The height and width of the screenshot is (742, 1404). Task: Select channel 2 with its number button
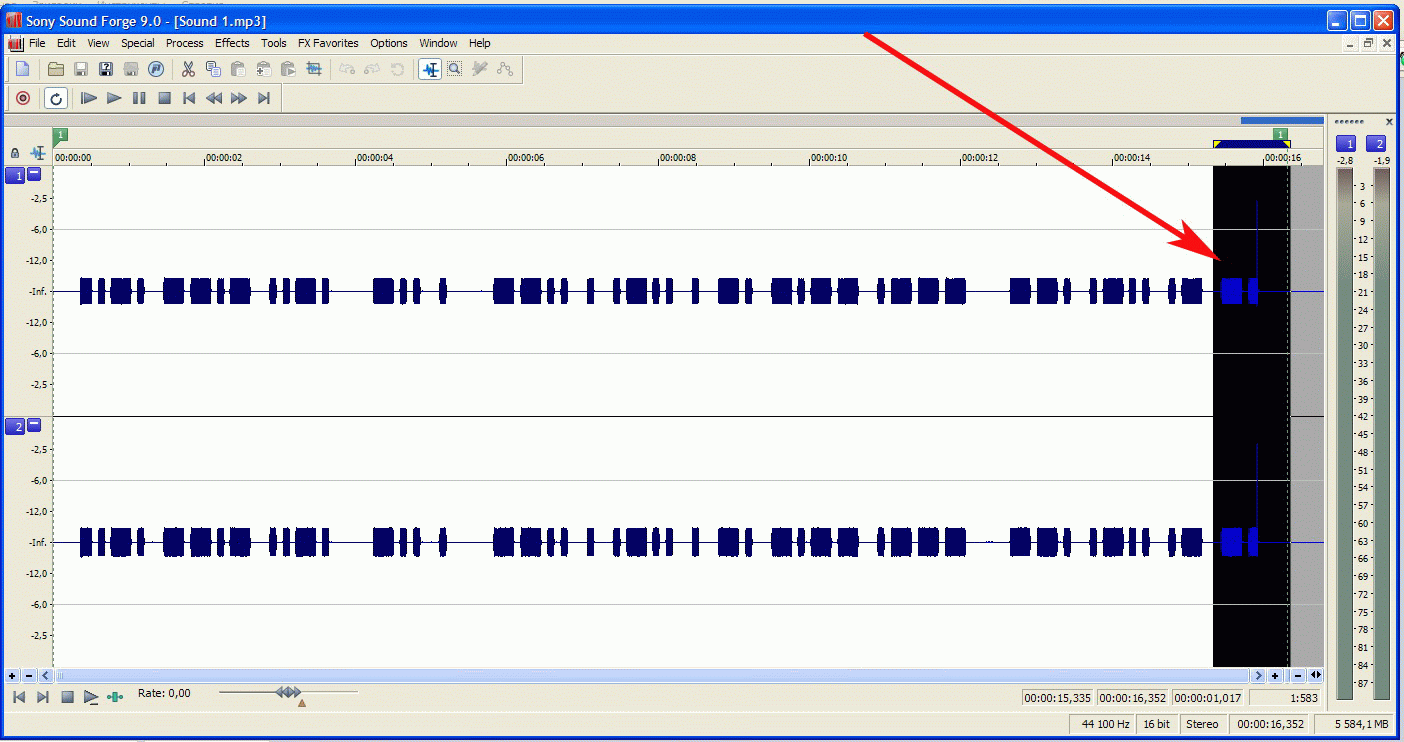coord(15,427)
